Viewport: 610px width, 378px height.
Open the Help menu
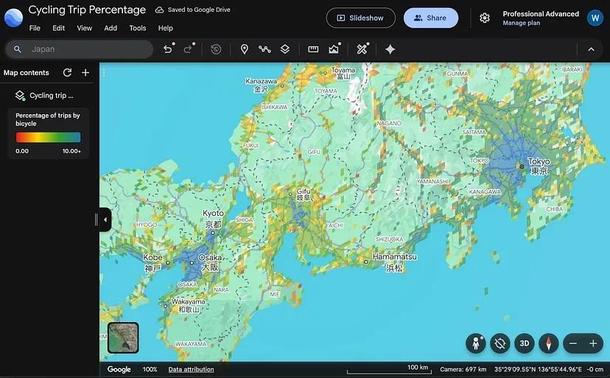(x=165, y=28)
